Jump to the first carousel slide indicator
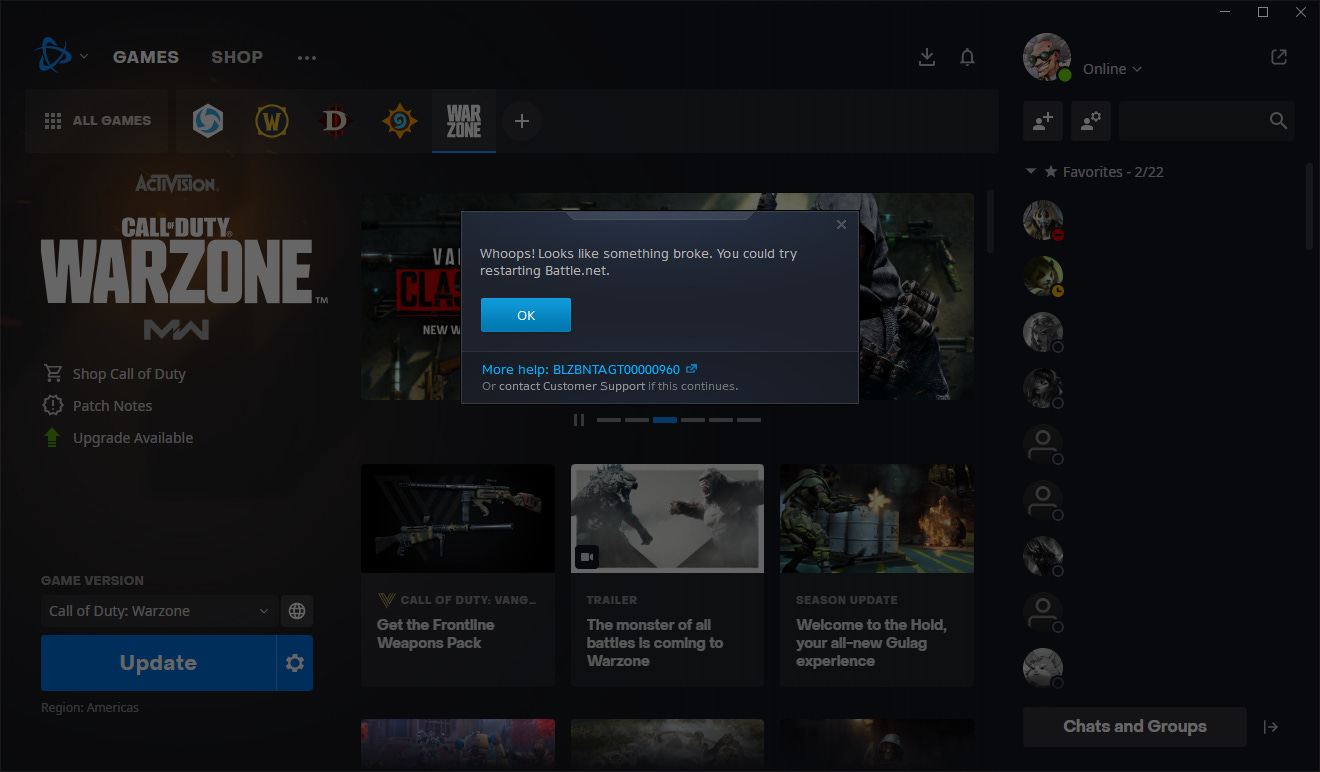 click(609, 420)
